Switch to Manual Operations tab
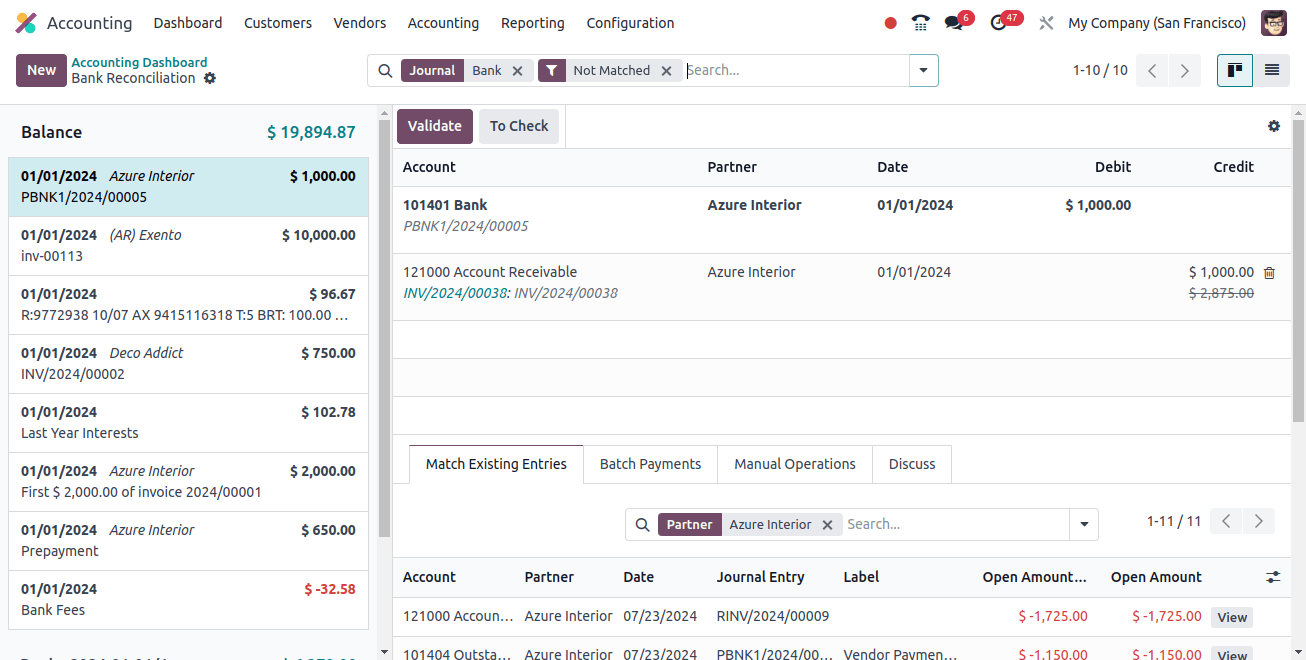 [795, 464]
